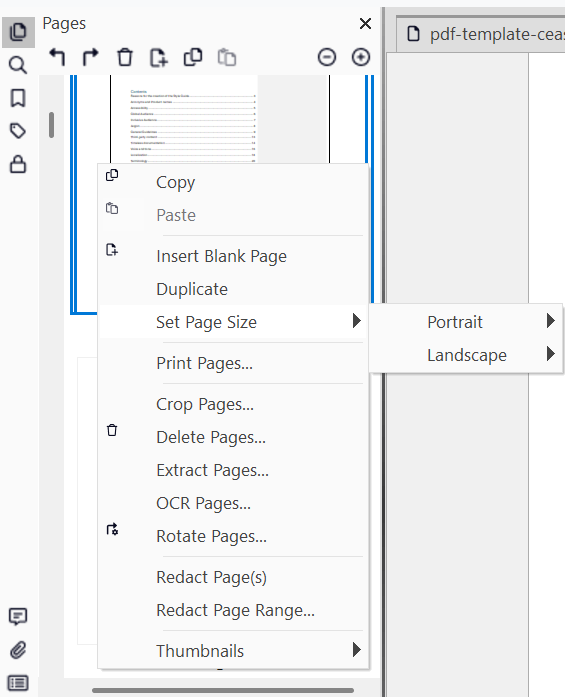Click the copy pages toolbar icon
Image resolution: width=565 pixels, height=697 pixels.
pos(193,57)
